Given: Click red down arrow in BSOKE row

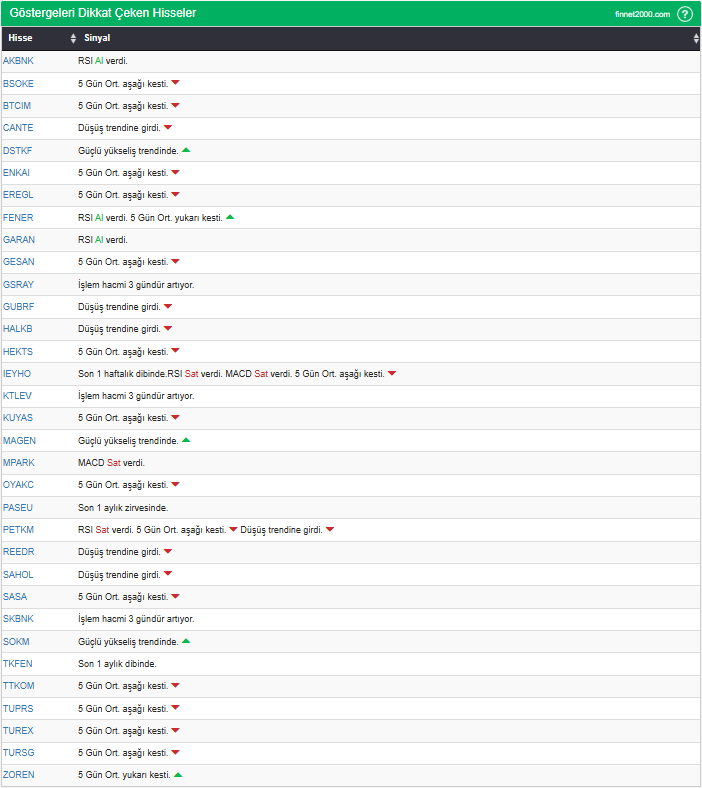Looking at the screenshot, I should [x=175, y=83].
